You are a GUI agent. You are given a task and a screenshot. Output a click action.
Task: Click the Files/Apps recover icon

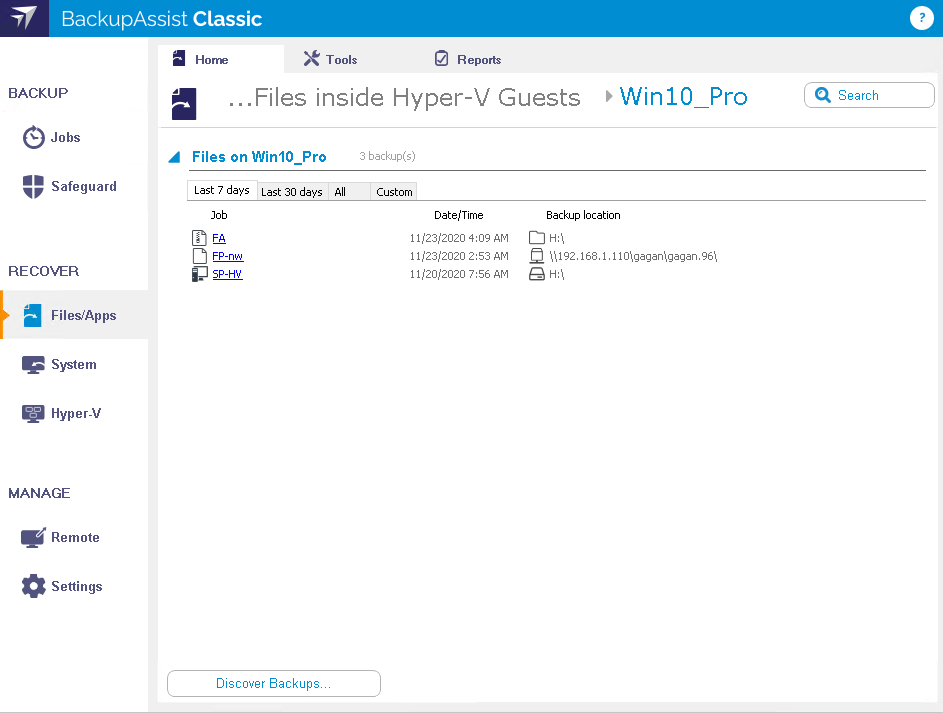pyautogui.click(x=32, y=315)
